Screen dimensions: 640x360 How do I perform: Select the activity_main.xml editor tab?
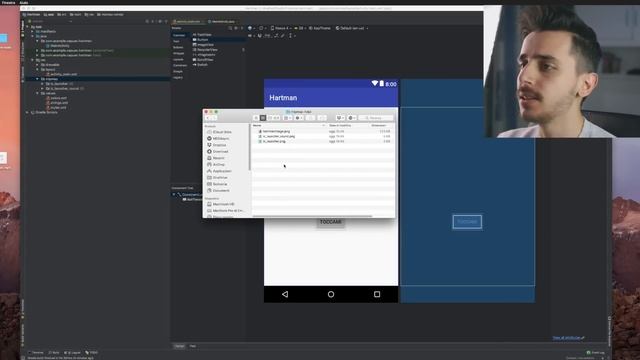(x=187, y=21)
